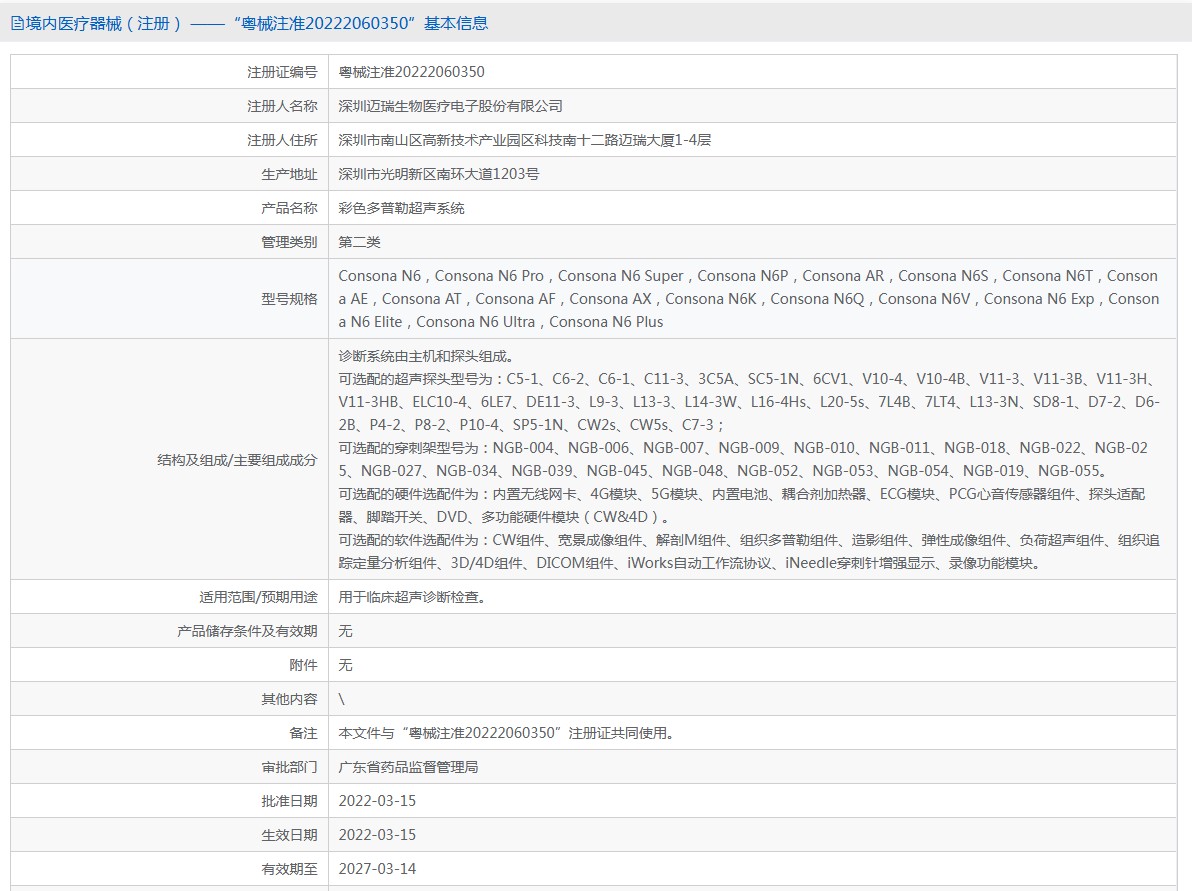Click the 批准日期 label
Viewport: 1192px width, 891px height.
(x=289, y=801)
